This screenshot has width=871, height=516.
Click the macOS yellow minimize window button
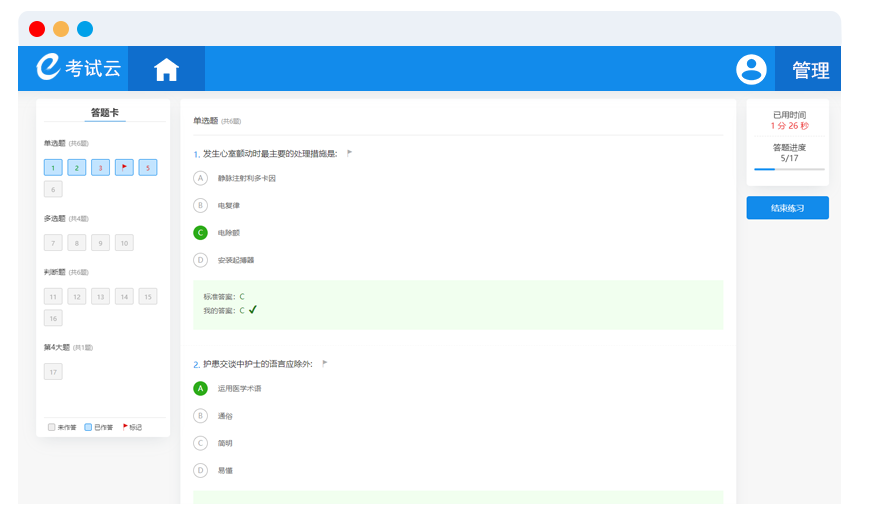point(61,29)
